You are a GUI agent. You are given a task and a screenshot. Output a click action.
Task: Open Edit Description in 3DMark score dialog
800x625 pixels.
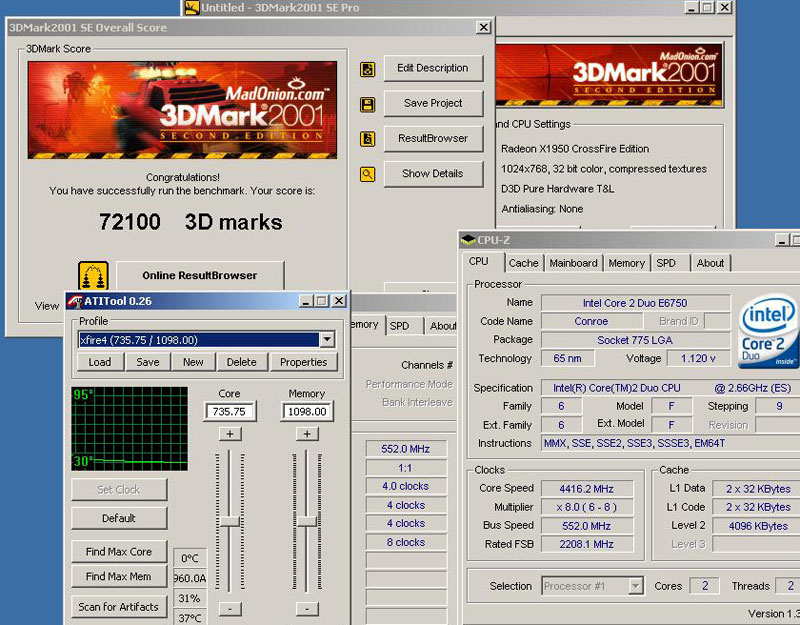click(x=433, y=68)
